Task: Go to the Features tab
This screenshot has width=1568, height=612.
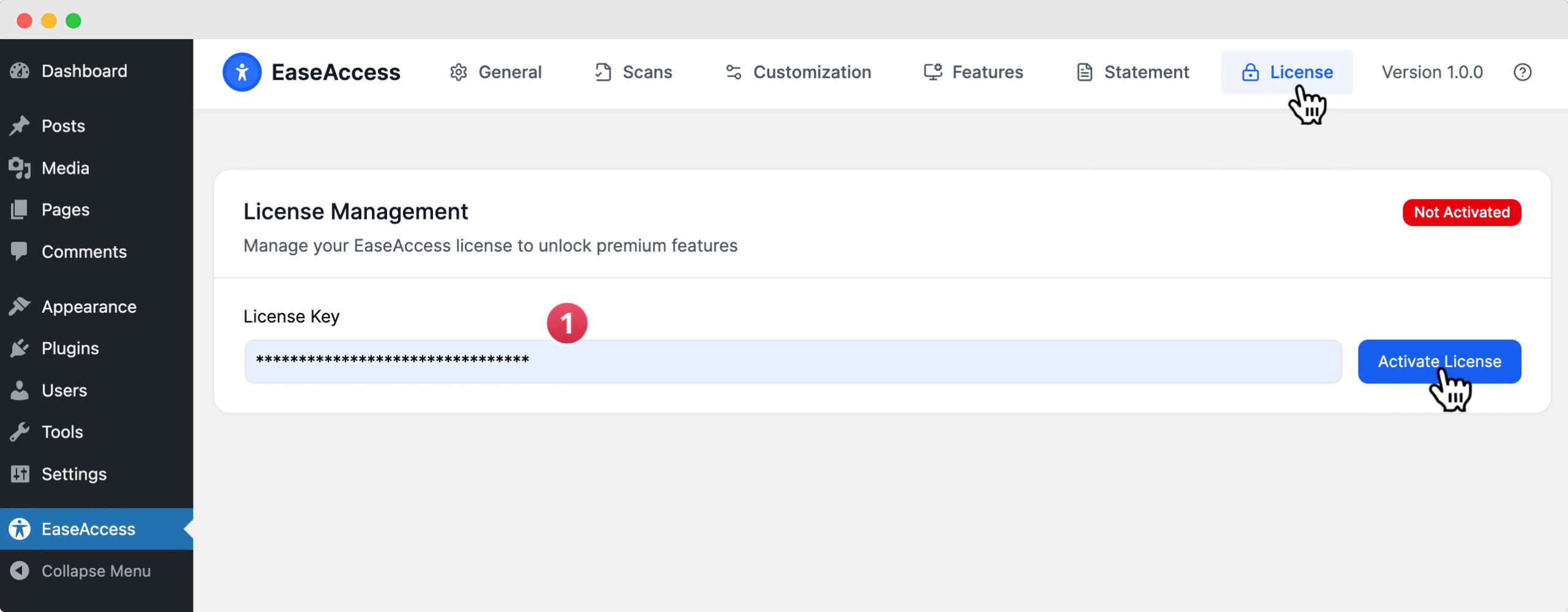Action: coord(973,72)
